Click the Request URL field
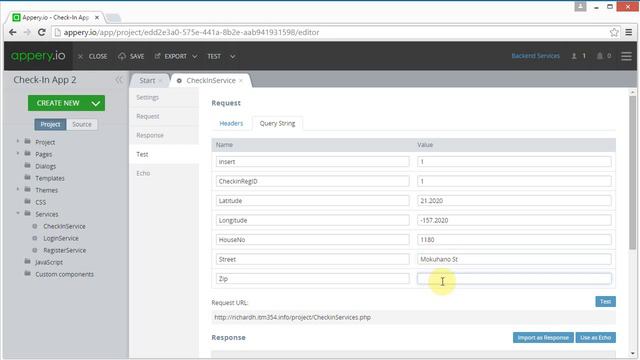This screenshot has height=360, width=640. 413,317
